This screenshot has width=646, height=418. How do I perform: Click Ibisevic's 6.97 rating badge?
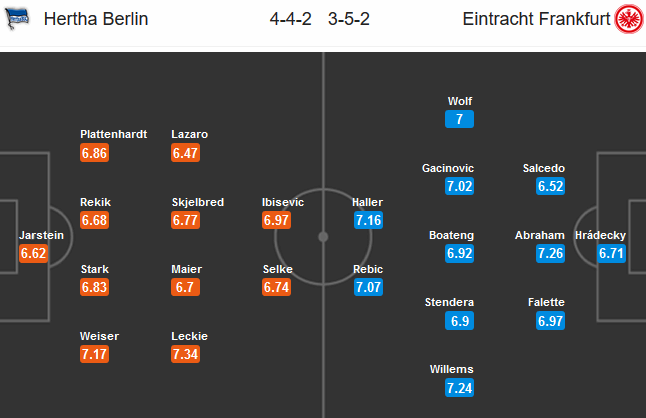coord(278,221)
